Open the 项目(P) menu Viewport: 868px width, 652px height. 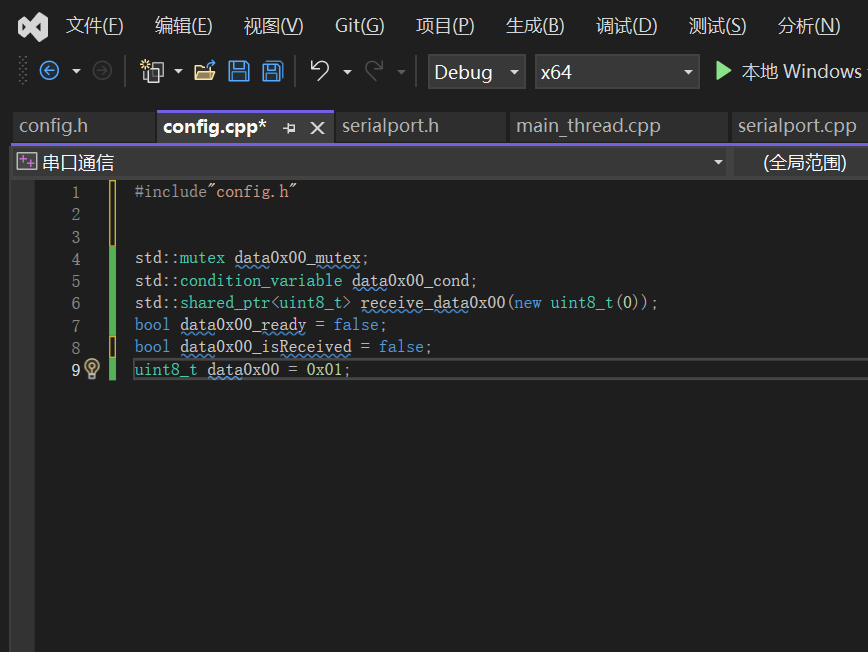point(445,26)
